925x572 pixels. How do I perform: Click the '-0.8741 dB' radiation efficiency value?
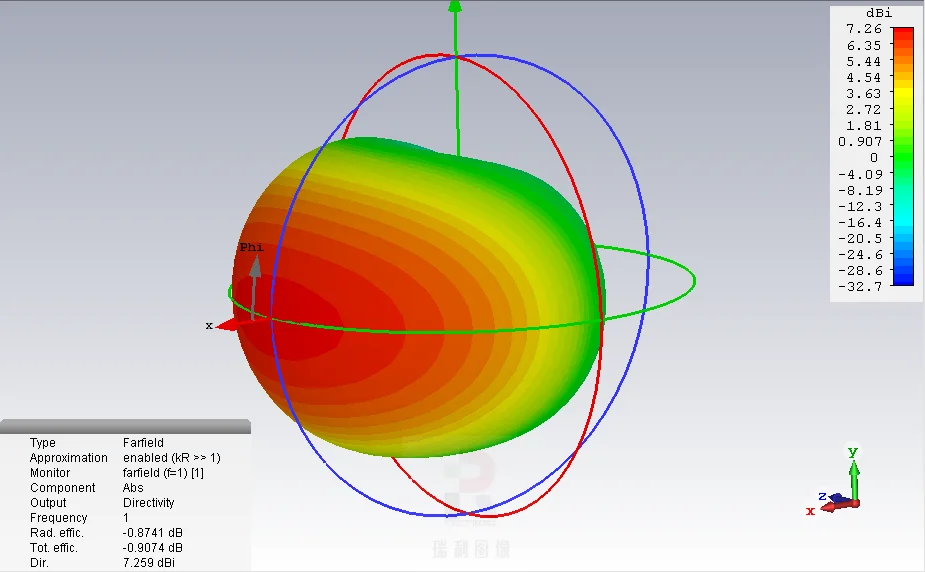pos(153,532)
